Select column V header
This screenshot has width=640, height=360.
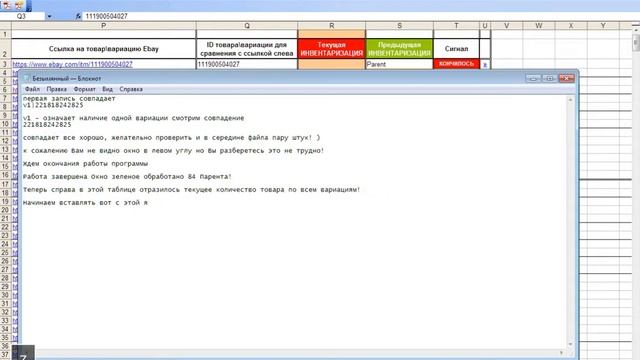click(507, 26)
